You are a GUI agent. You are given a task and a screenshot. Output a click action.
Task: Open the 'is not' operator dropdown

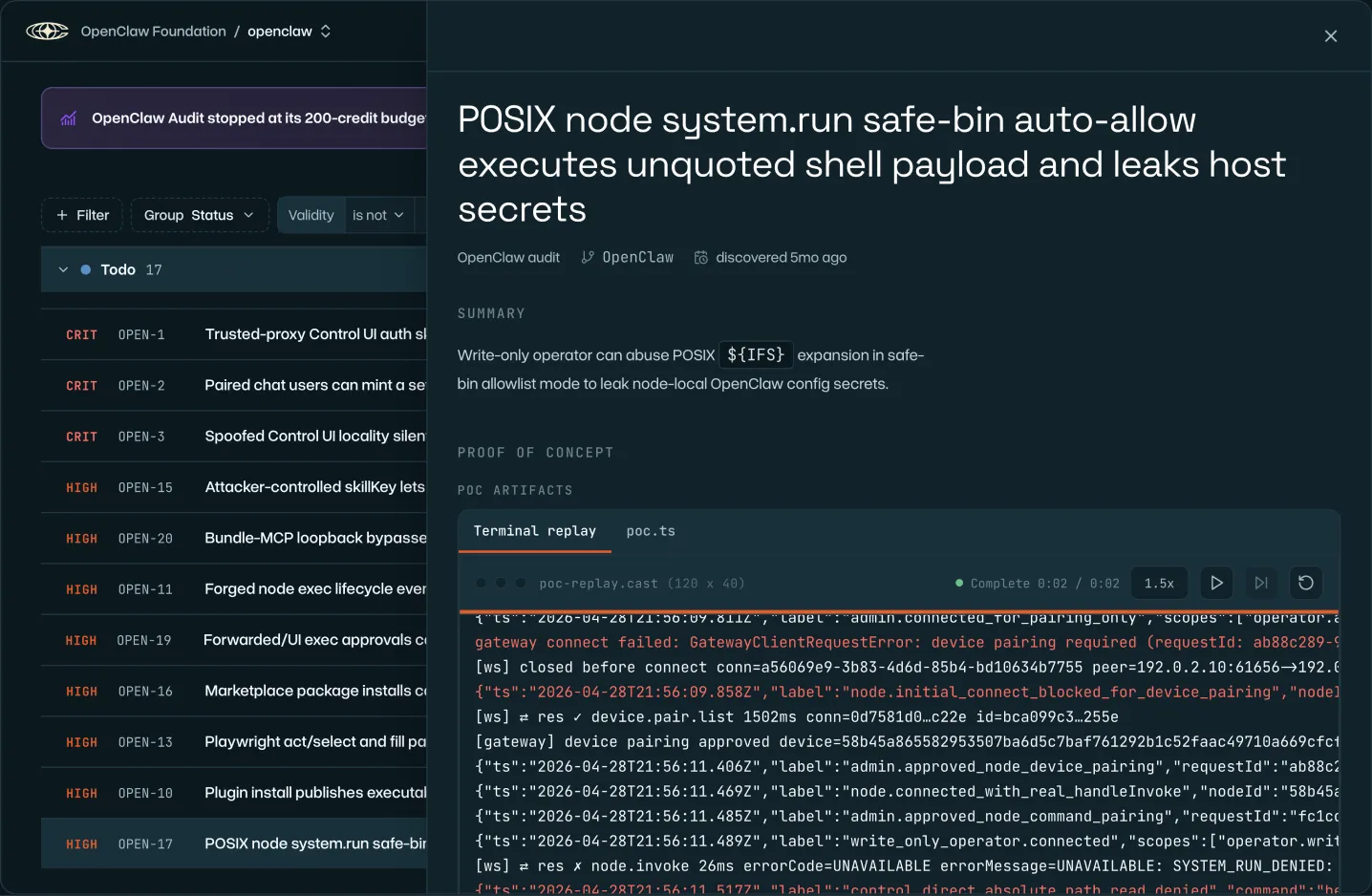(x=378, y=215)
